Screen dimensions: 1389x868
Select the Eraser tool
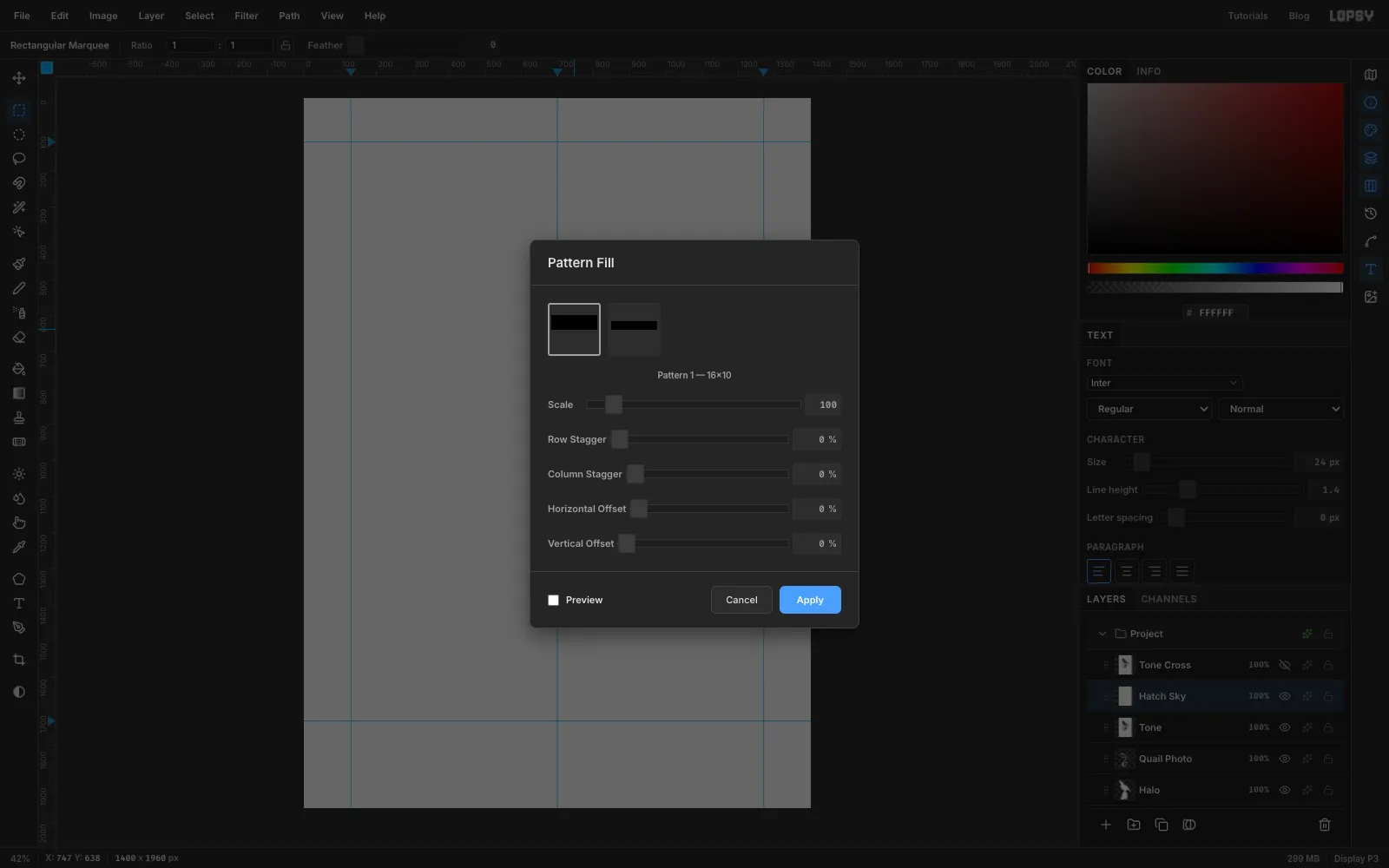(19, 337)
